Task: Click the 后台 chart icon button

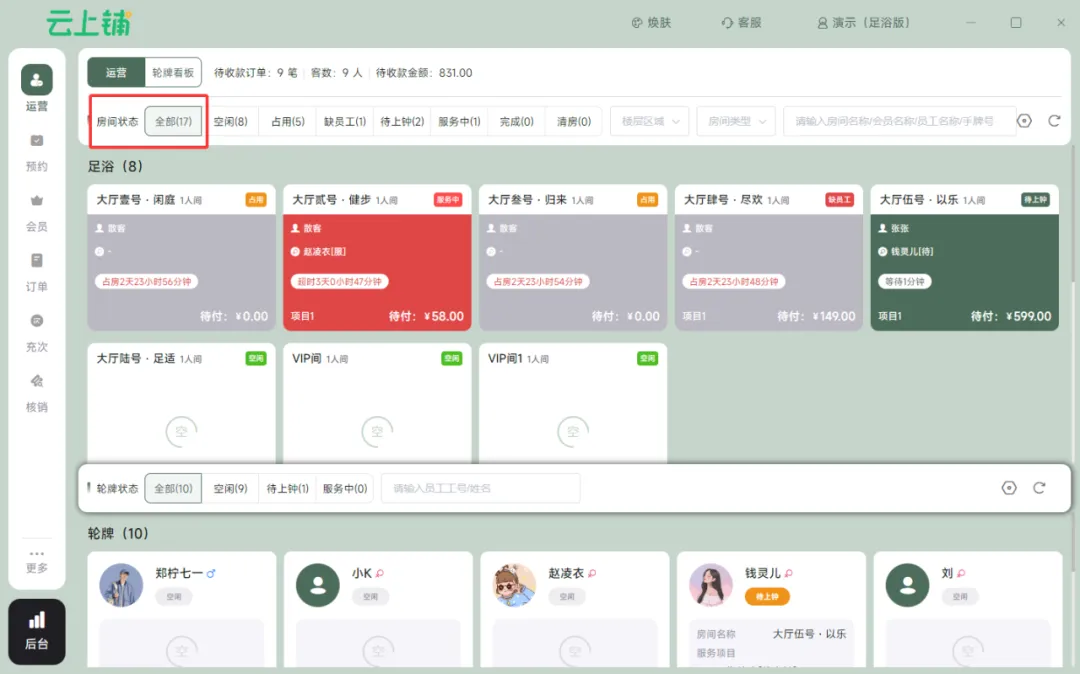Action: [37, 631]
